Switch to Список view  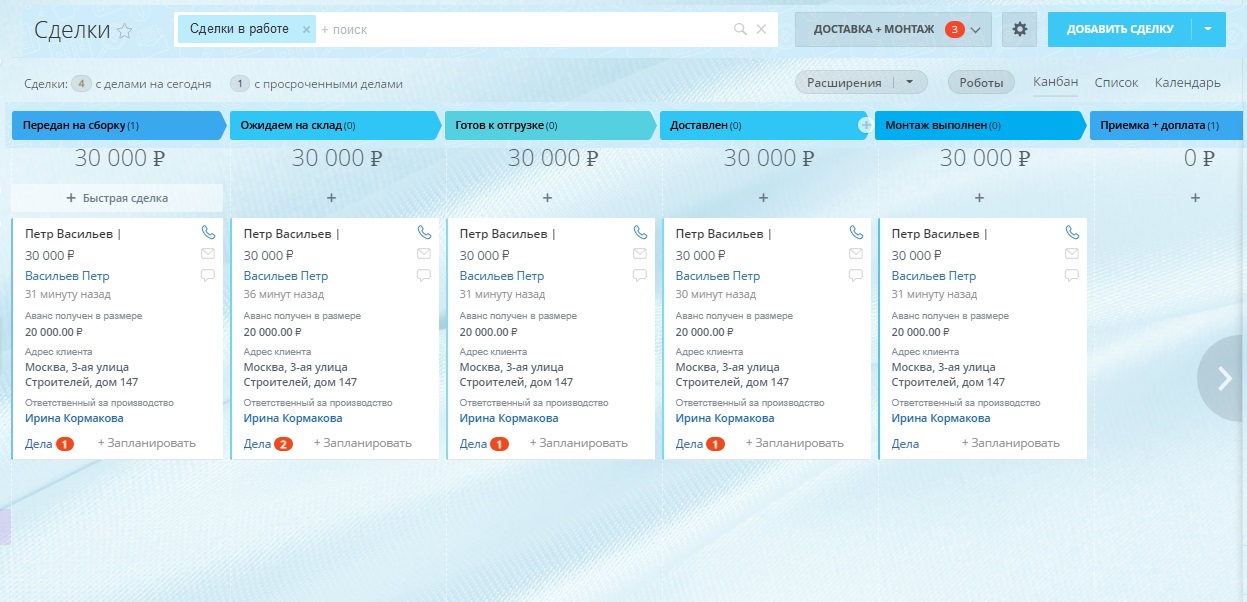point(1116,83)
